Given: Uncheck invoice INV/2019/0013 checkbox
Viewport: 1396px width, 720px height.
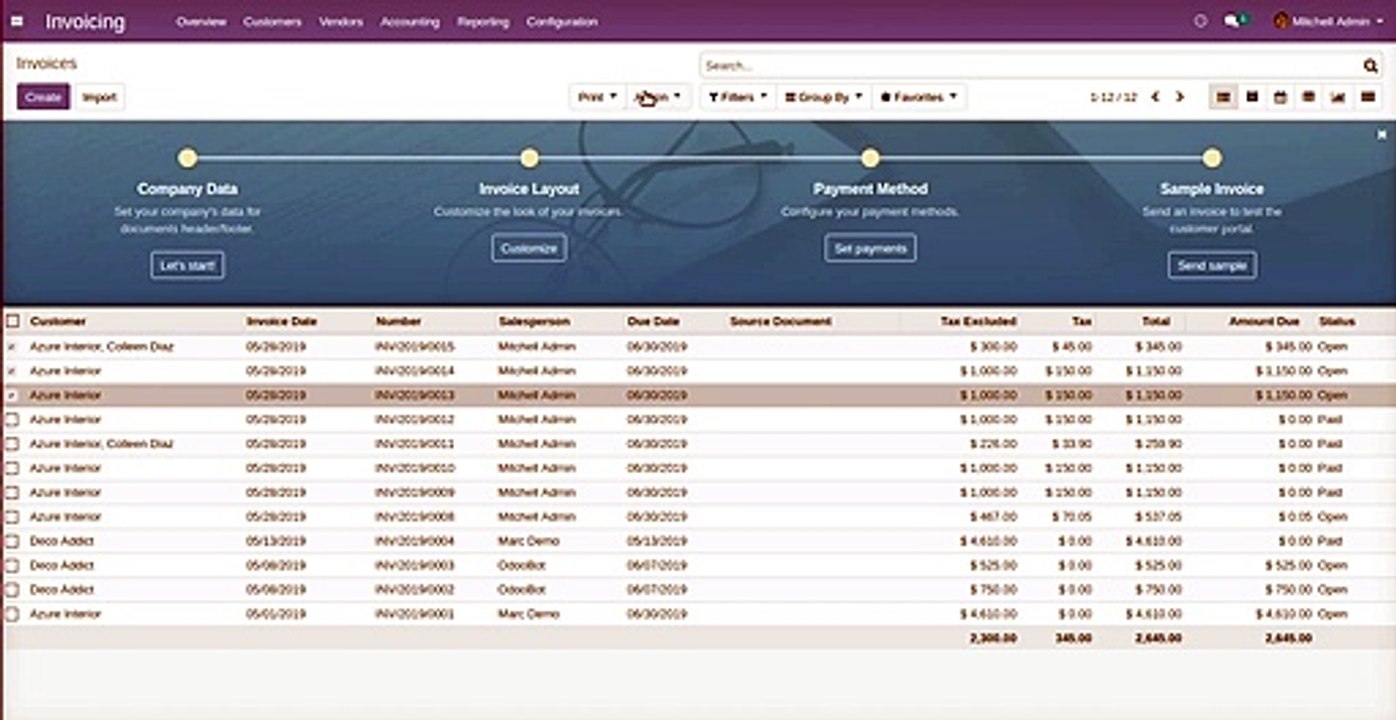Looking at the screenshot, I should [x=12, y=396].
